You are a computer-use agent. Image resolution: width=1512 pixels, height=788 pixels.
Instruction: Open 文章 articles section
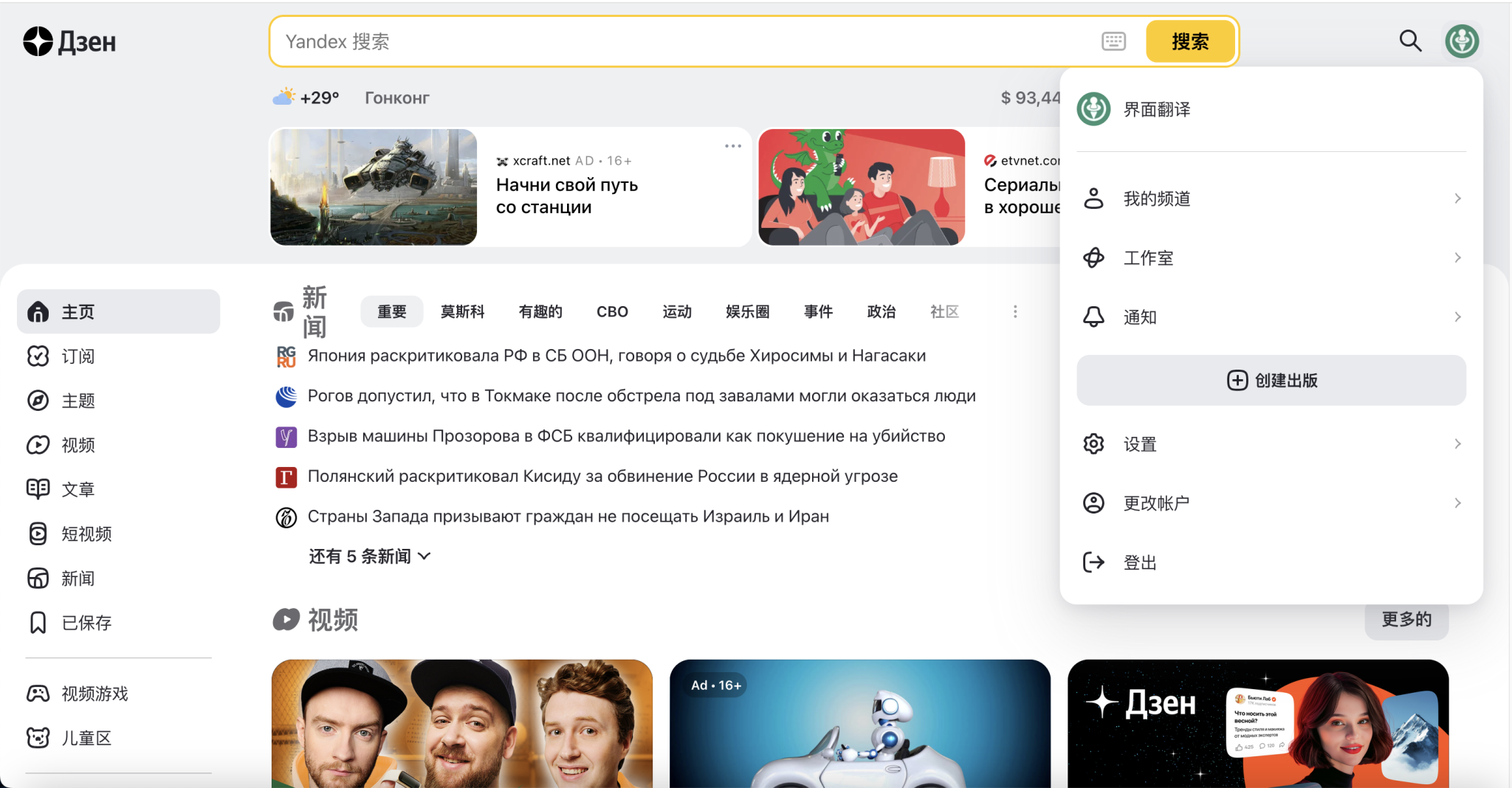tap(78, 488)
